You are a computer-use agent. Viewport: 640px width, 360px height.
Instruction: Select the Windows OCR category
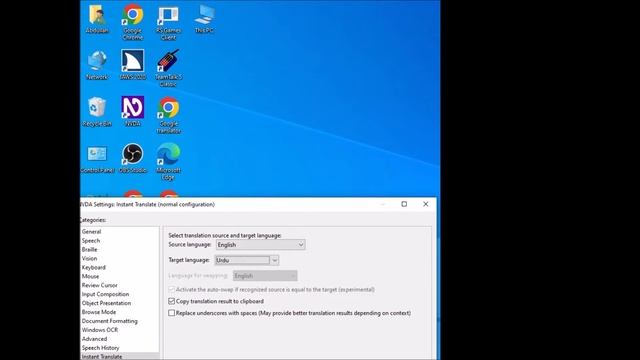point(100,330)
